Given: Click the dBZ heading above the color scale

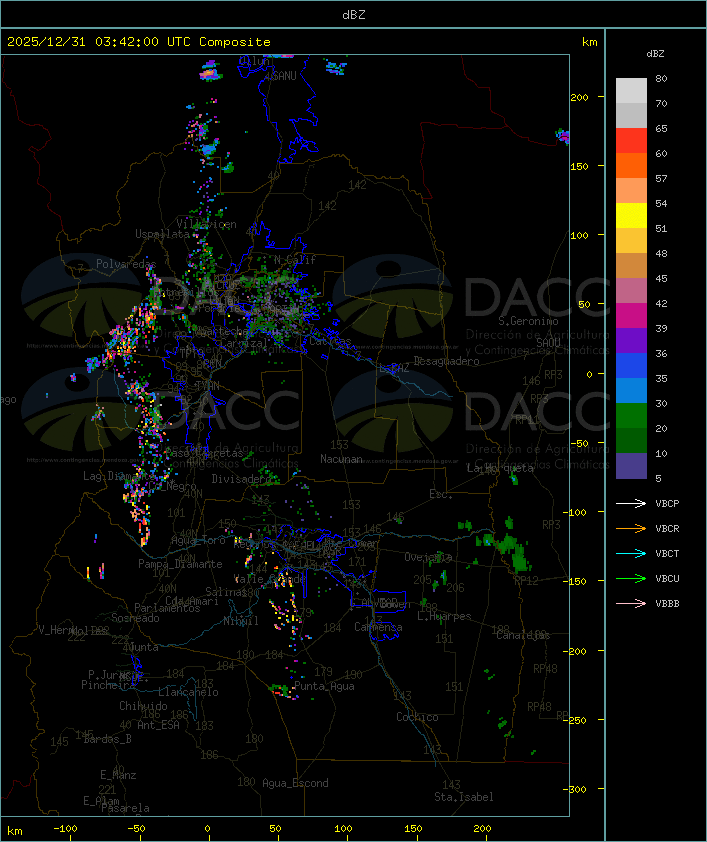Looking at the screenshot, I should (655, 54).
